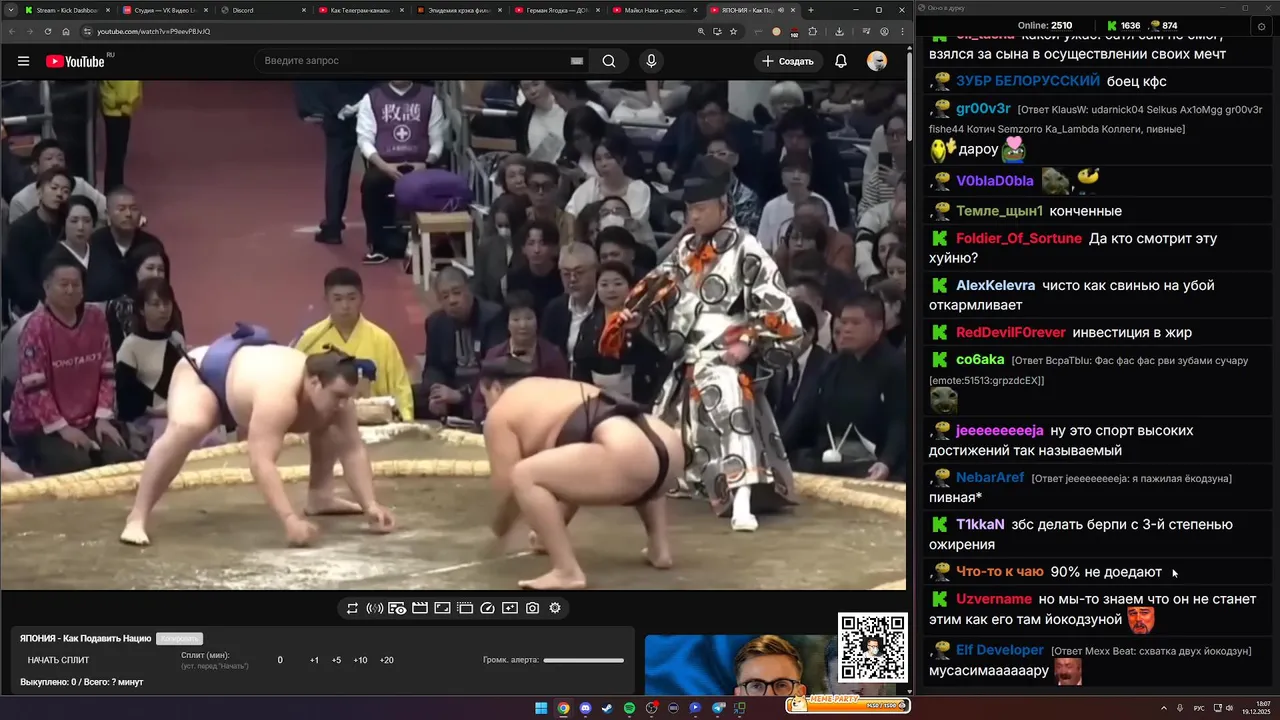This screenshot has height=720, width=1280.
Task: Open the taskbar clock showing 18:07
Action: [x=1256, y=708]
